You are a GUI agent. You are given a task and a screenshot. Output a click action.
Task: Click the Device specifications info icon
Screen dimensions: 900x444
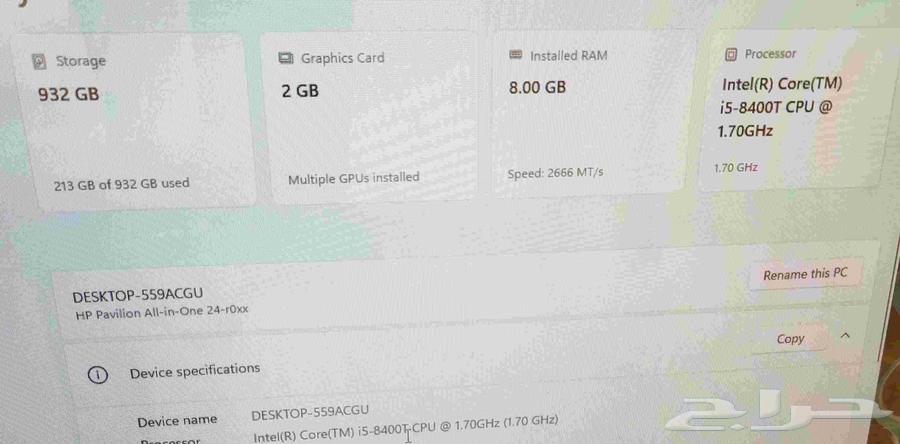coord(98,375)
